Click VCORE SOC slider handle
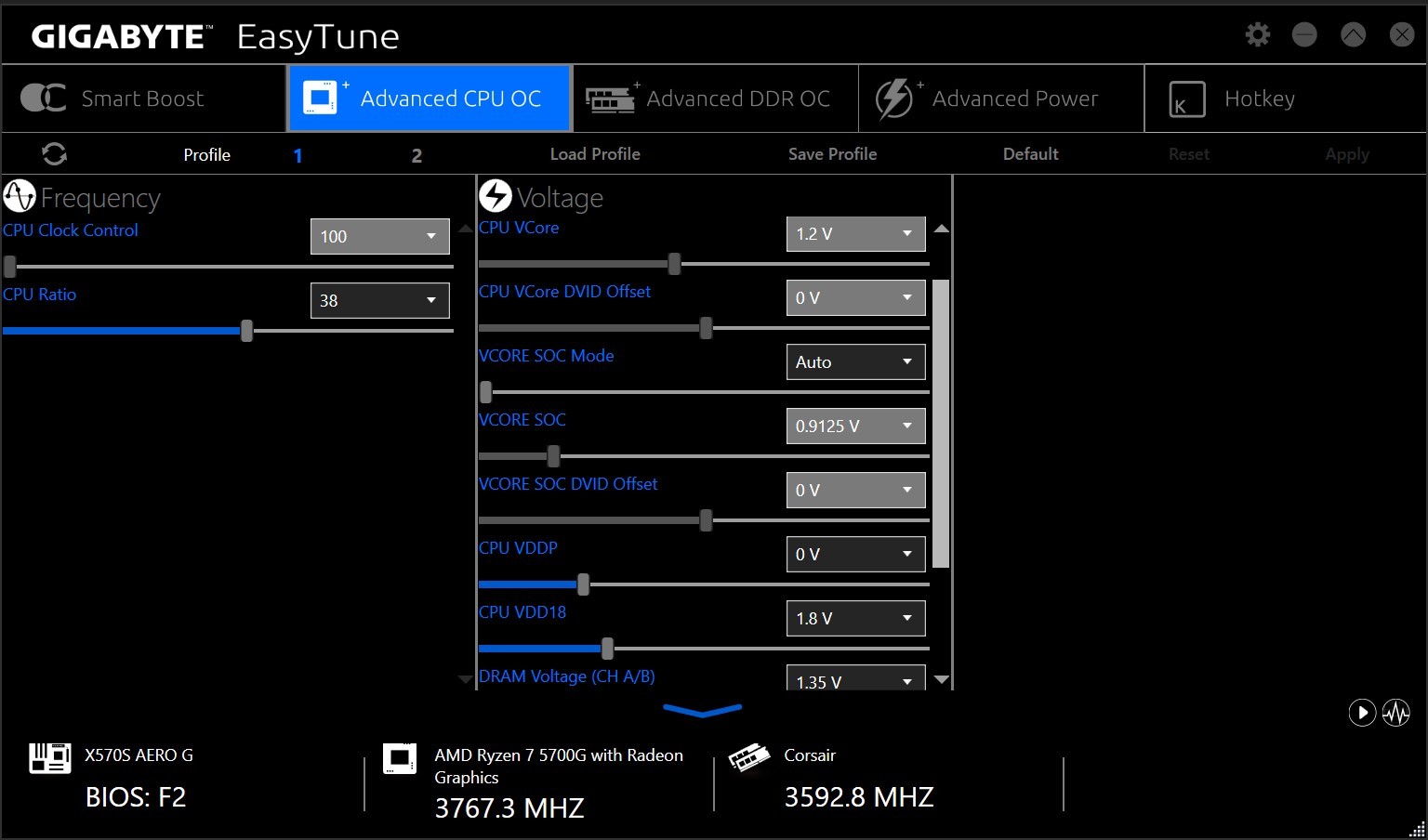Image resolution: width=1428 pixels, height=840 pixels. coord(554,456)
